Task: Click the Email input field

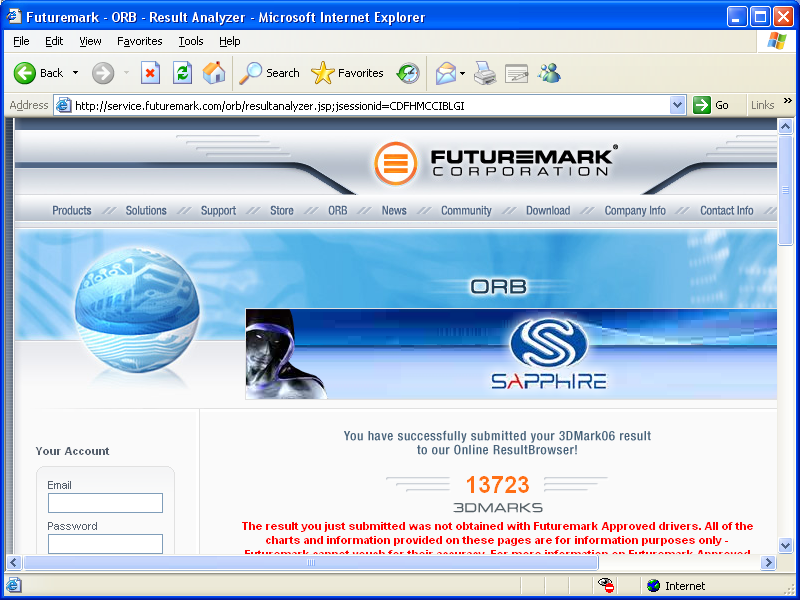Action: [105, 503]
